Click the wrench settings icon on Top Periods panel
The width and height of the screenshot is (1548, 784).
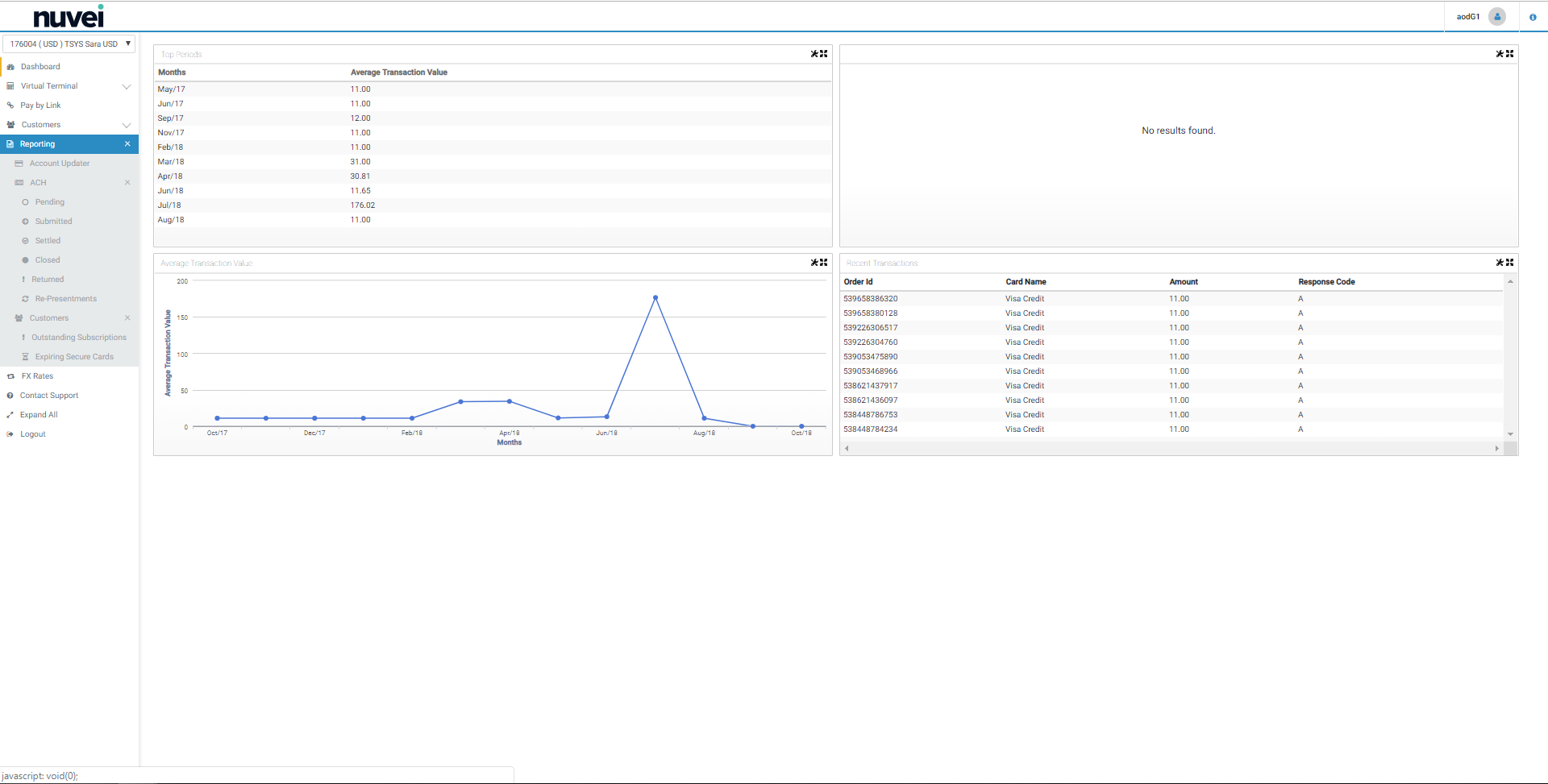(814, 54)
